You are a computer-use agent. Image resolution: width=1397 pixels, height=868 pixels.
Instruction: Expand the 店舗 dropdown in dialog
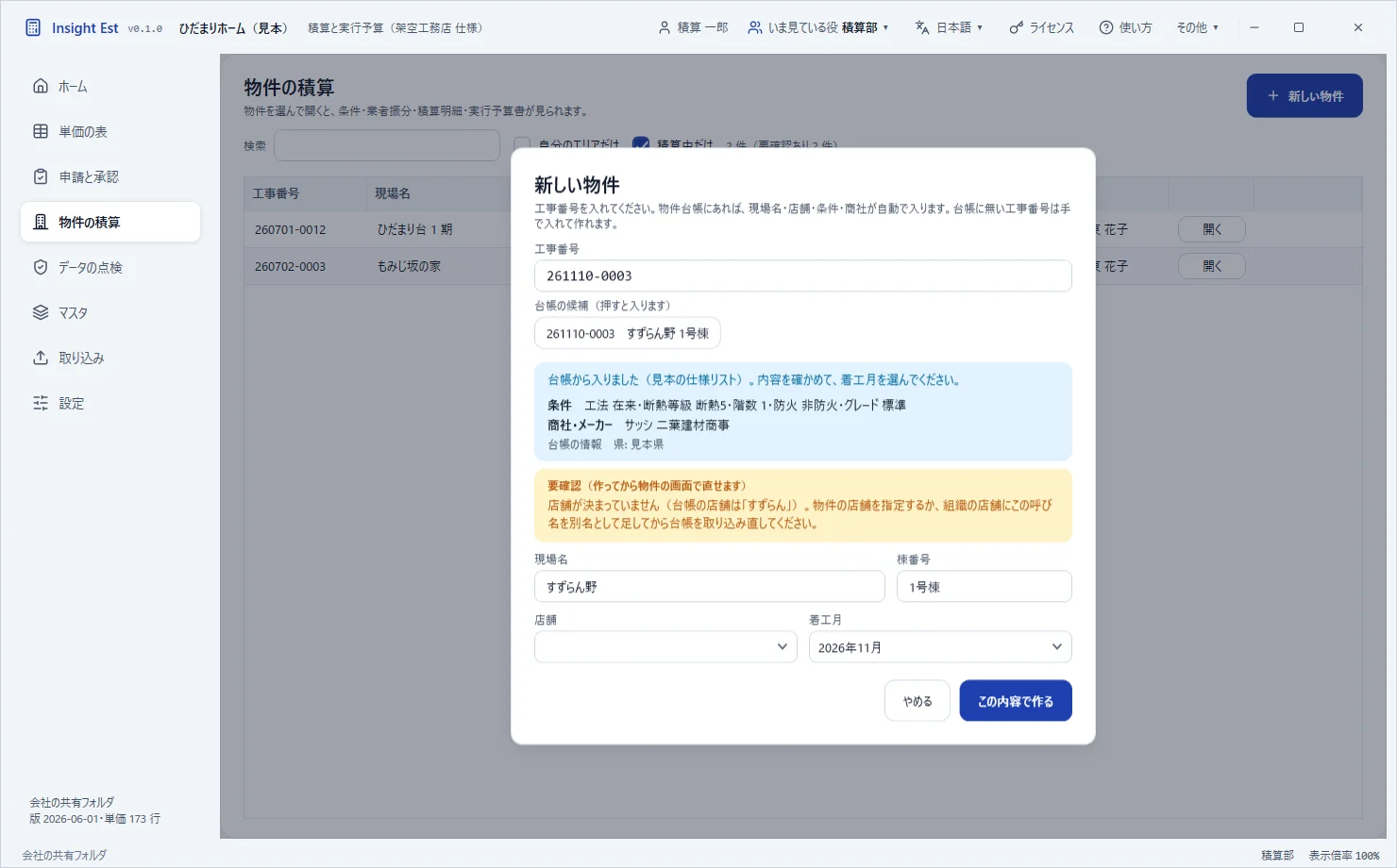click(x=665, y=646)
